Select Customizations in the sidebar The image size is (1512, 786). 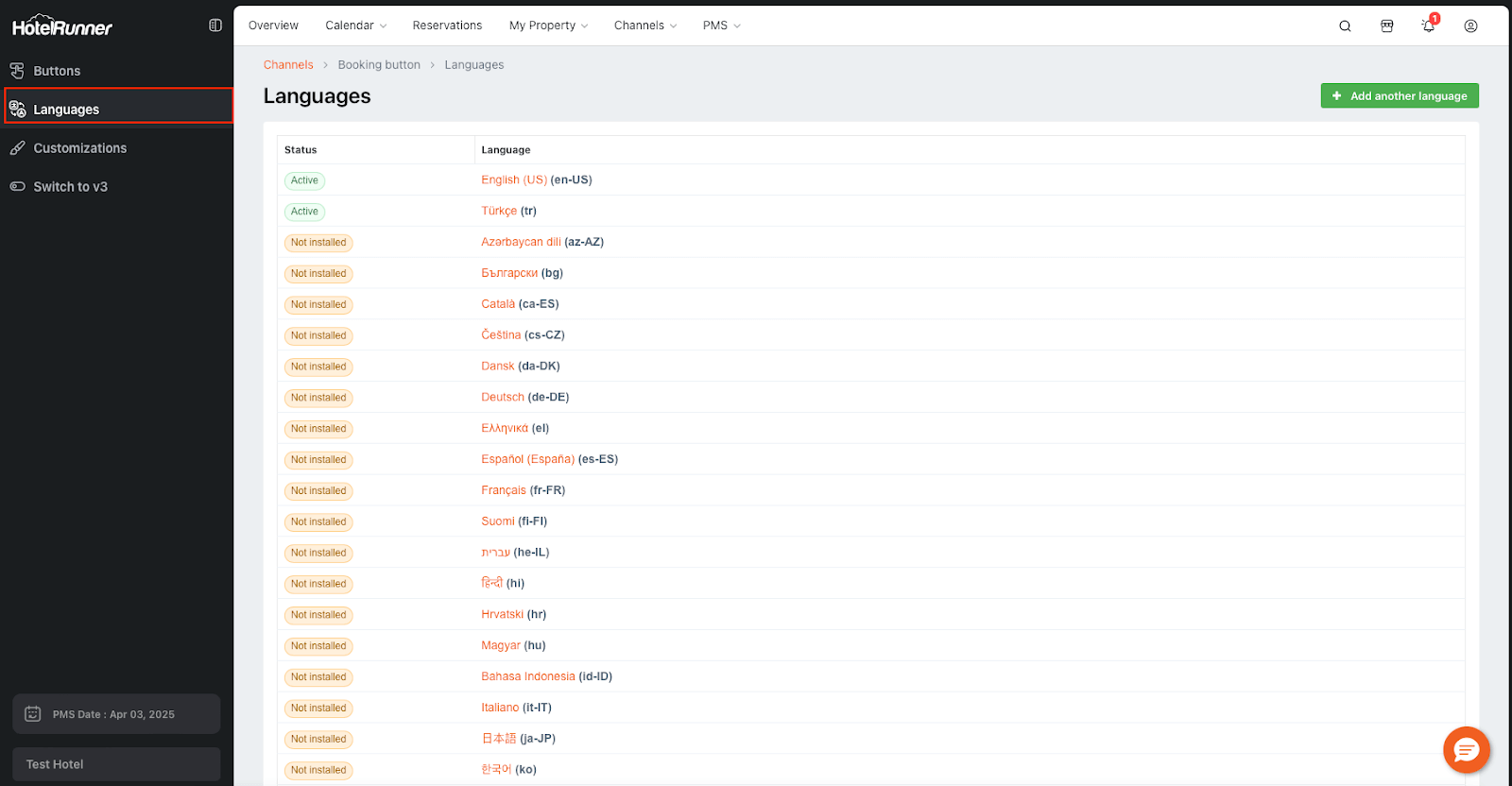pos(79,148)
